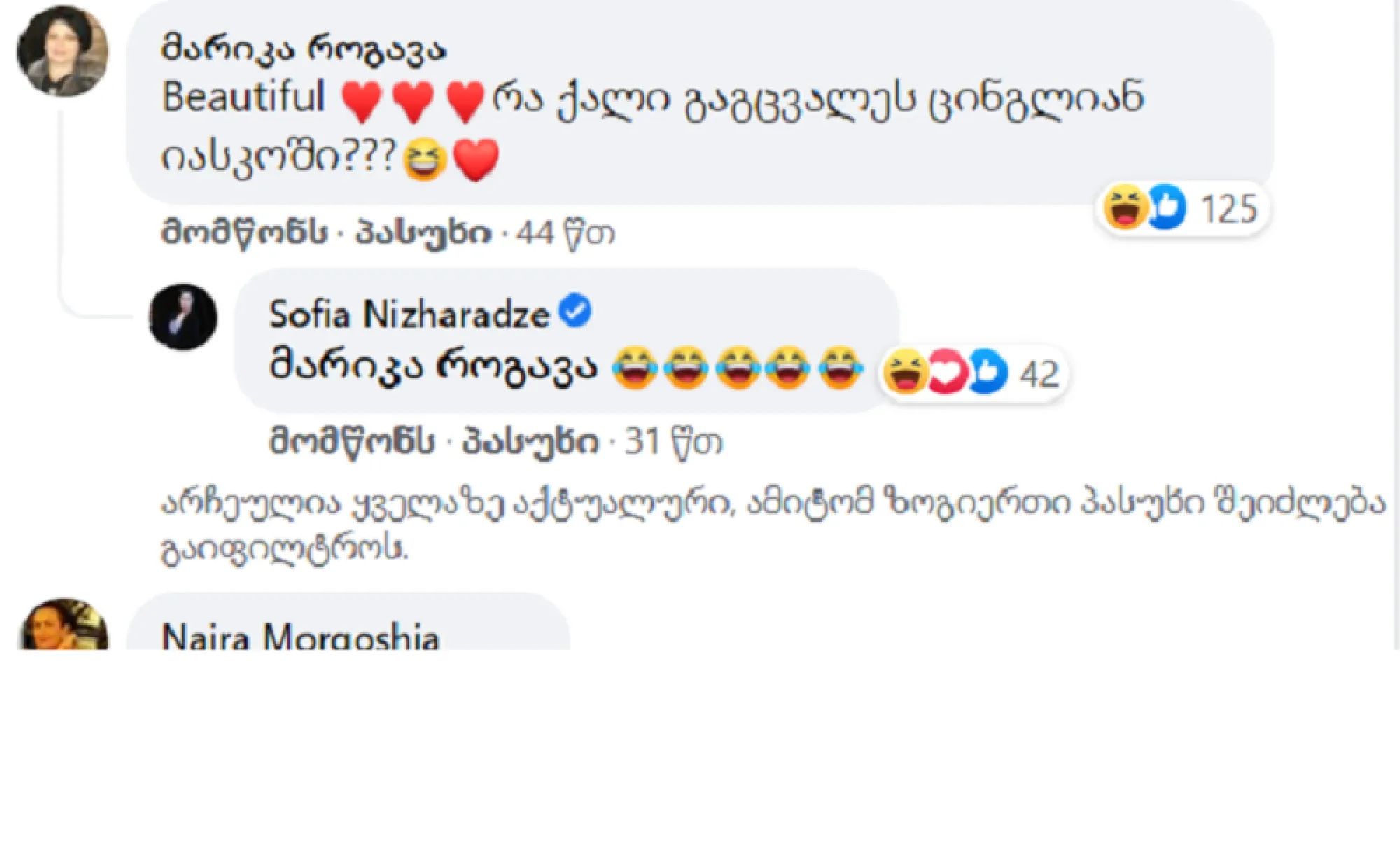Screen dimensions: 1400x844
Task: Click thumbs-up reaction icon beside 125 count
Action: (x=1168, y=207)
